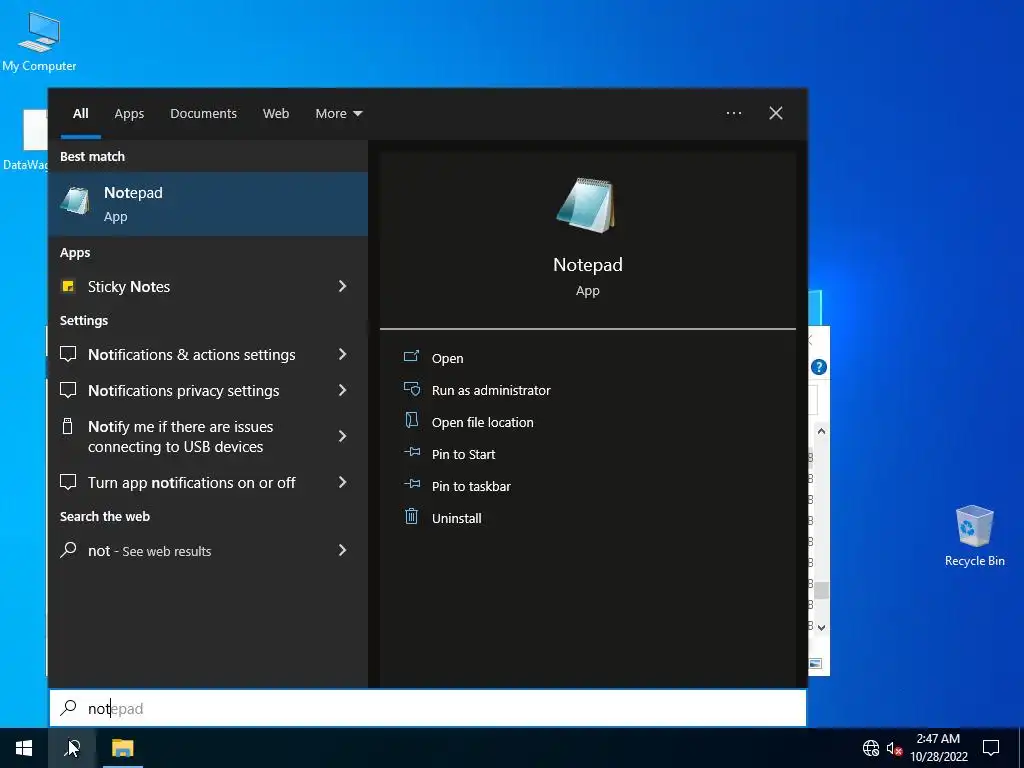Switch to the Web search tab

point(276,114)
